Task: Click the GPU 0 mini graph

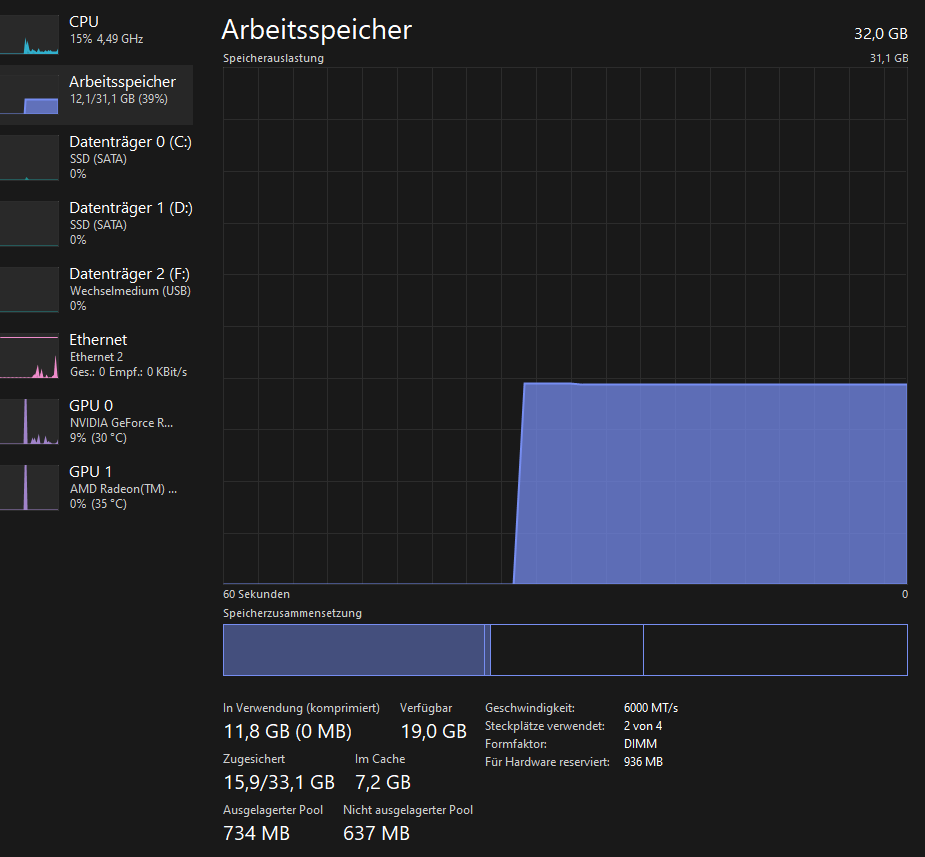Action: pyautogui.click(x=29, y=422)
